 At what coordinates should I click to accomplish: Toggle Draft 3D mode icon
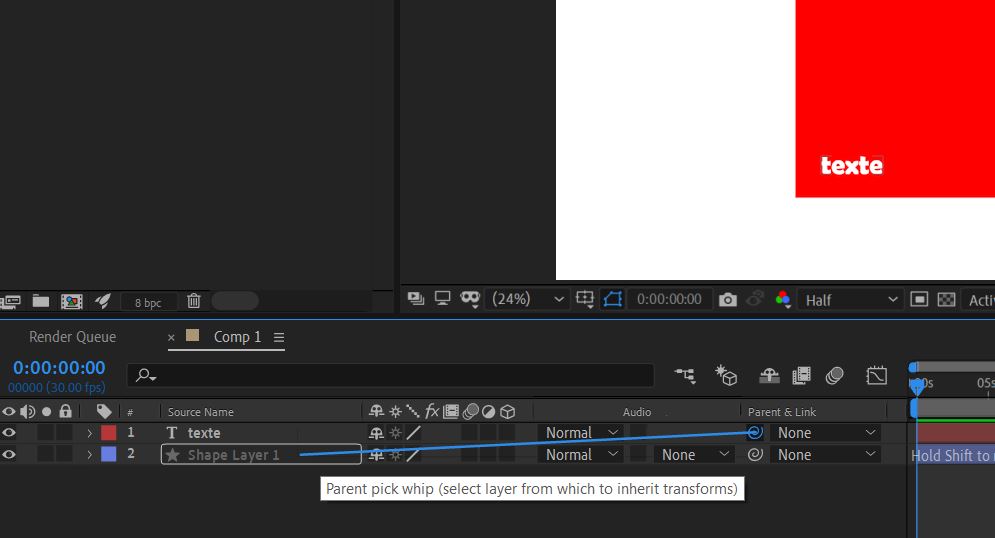tap(726, 375)
